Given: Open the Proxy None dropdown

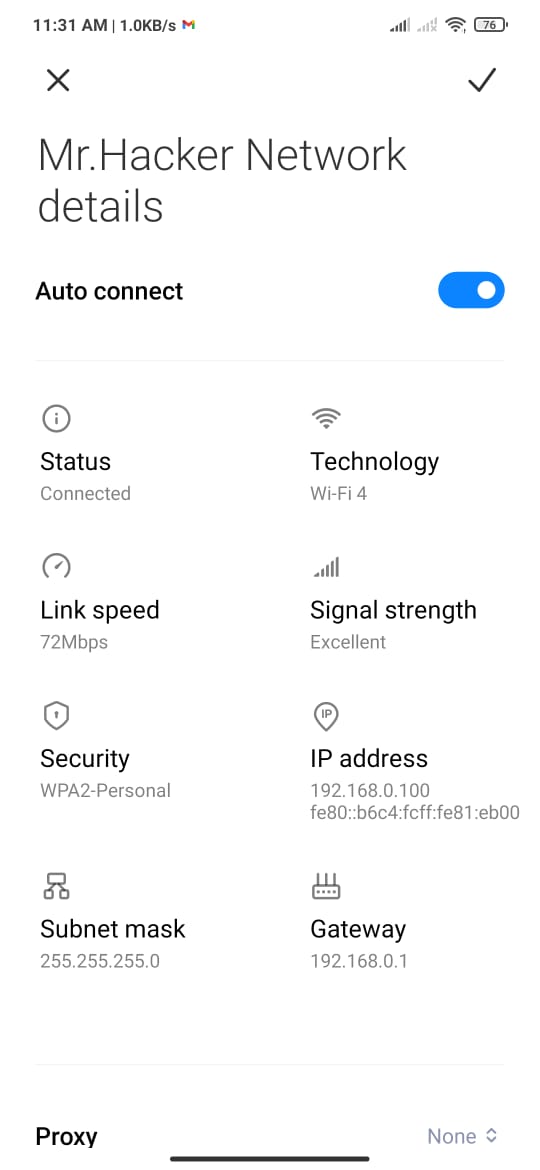Looking at the screenshot, I should (462, 1136).
